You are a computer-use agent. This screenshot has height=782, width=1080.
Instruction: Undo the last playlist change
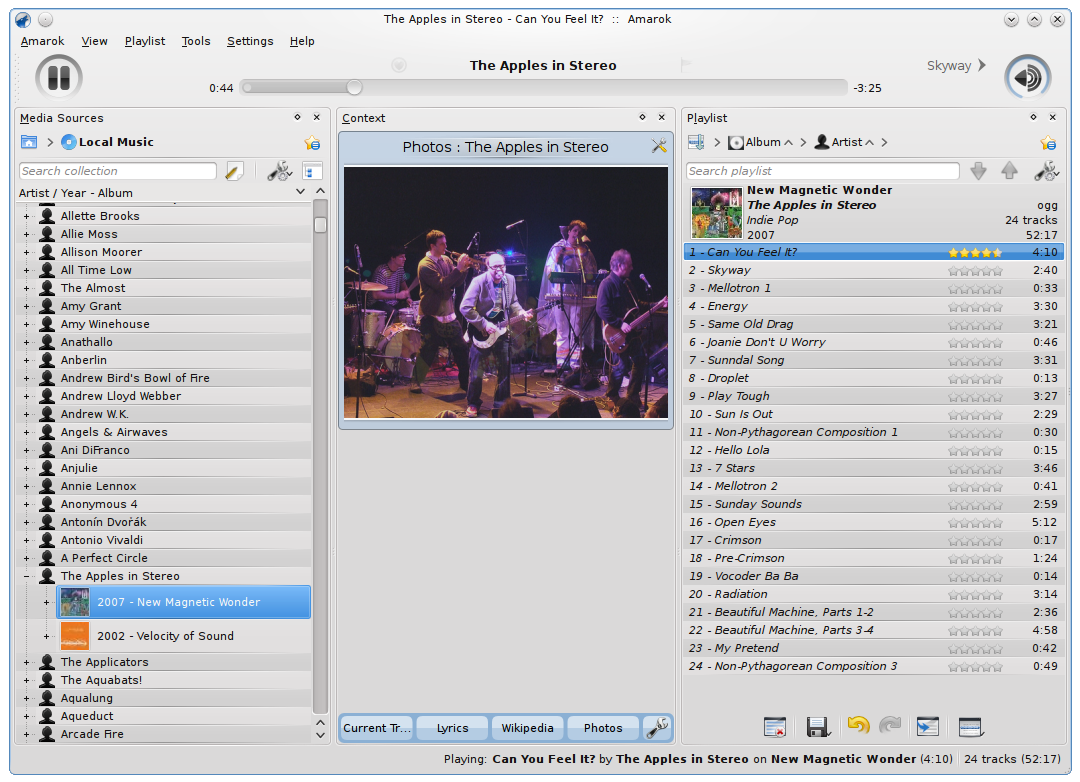tap(858, 726)
